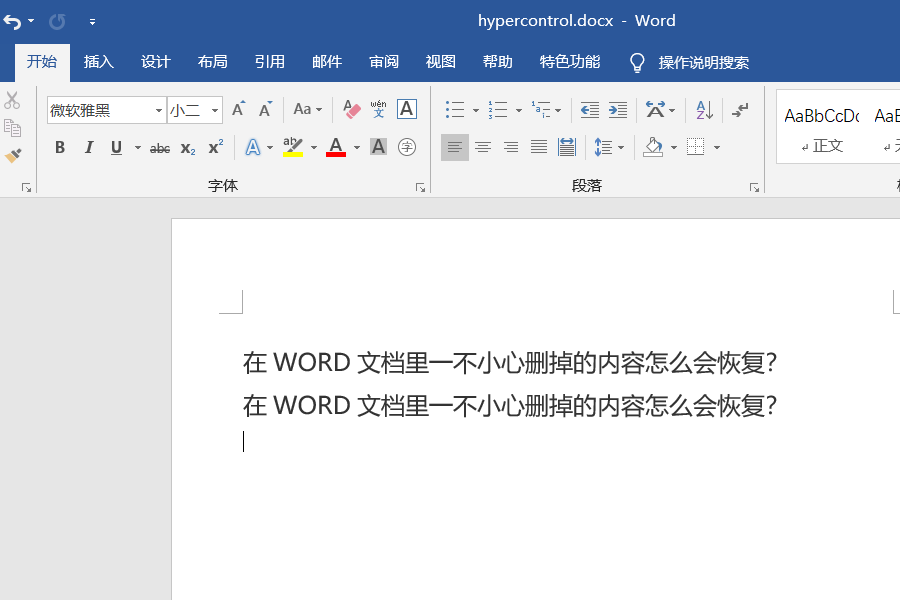
Task: Apply bullet list
Action: click(x=455, y=109)
